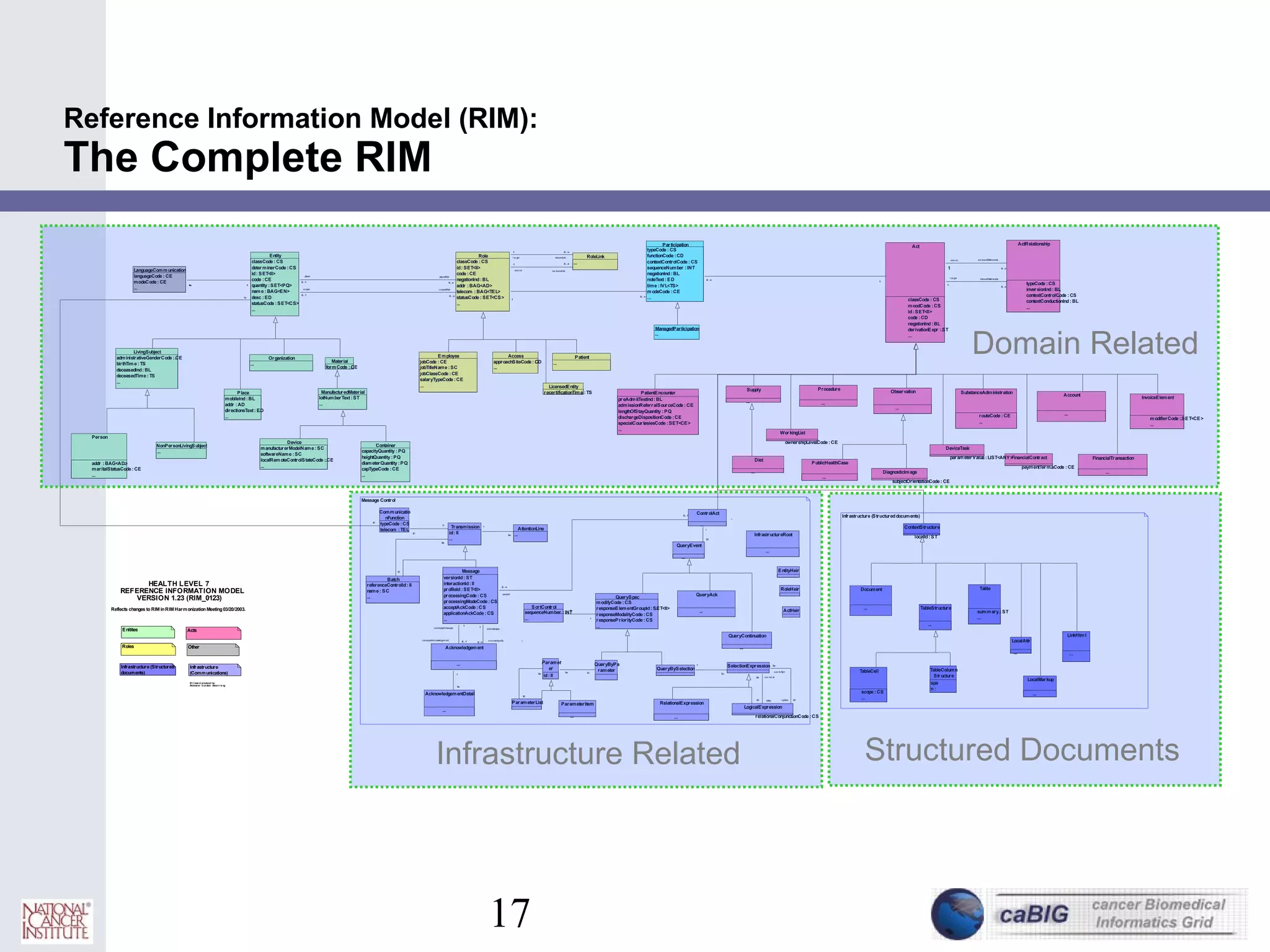Image resolution: width=1270 pixels, height=952 pixels.
Task: Select the PatientEncounter class box
Action: coord(657,412)
